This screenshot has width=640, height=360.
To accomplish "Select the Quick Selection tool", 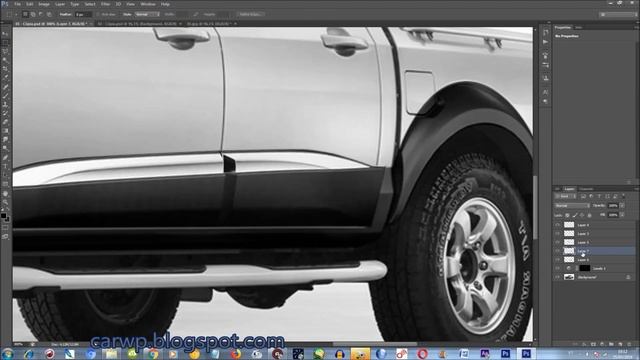I will click(5, 60).
